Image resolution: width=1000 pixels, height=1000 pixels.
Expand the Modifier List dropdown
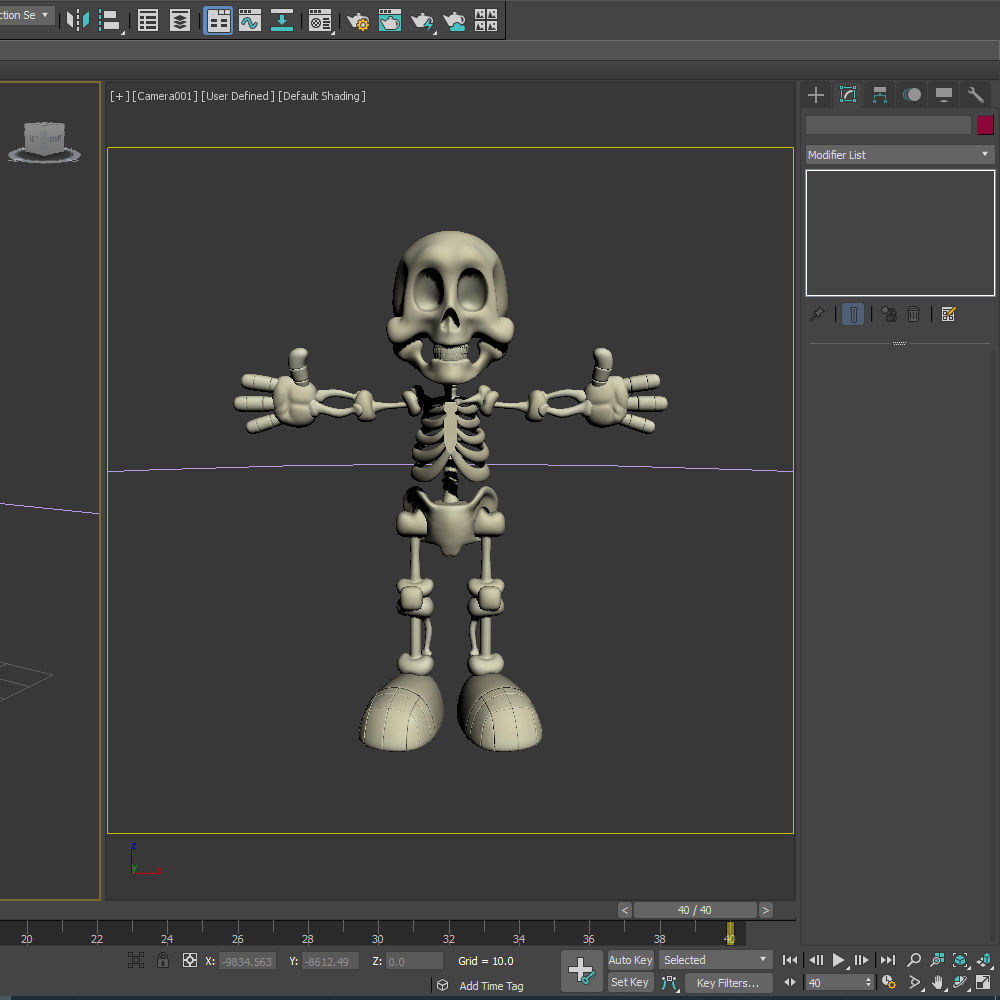(x=900, y=155)
